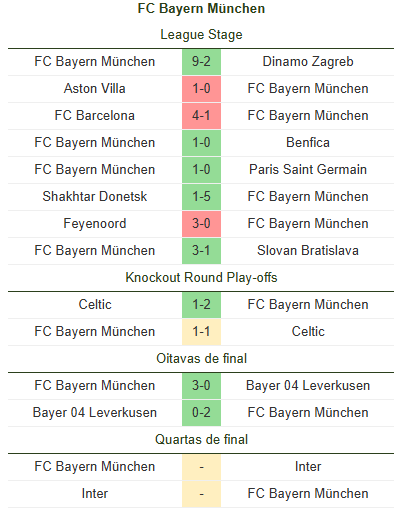Click Paris Saint Germain team name
This screenshot has width=394, height=520.
(308, 170)
